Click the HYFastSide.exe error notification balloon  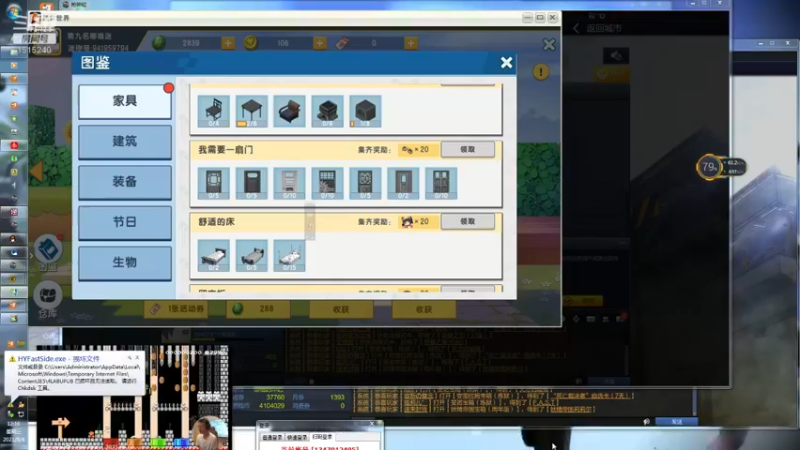coord(74,373)
